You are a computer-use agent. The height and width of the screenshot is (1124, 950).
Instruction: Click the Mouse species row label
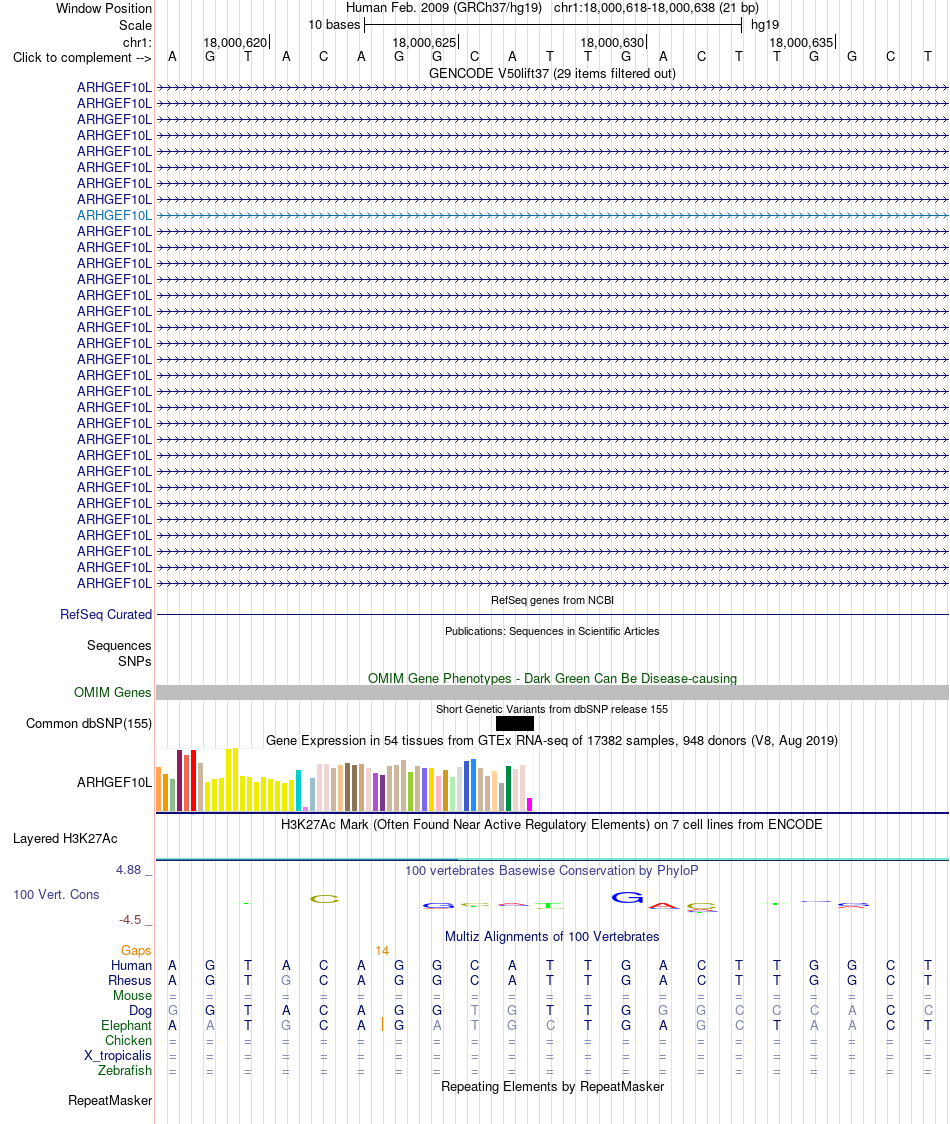pyautogui.click(x=133, y=995)
